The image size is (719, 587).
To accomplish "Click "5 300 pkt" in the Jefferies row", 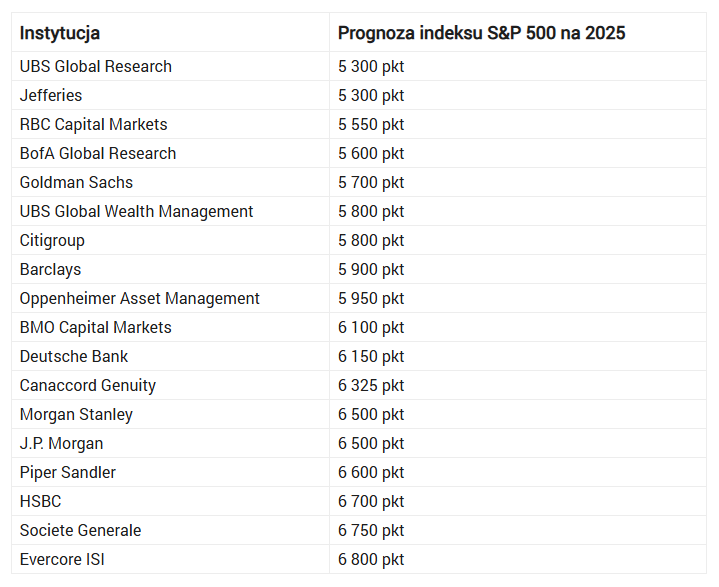I will tap(371, 95).
